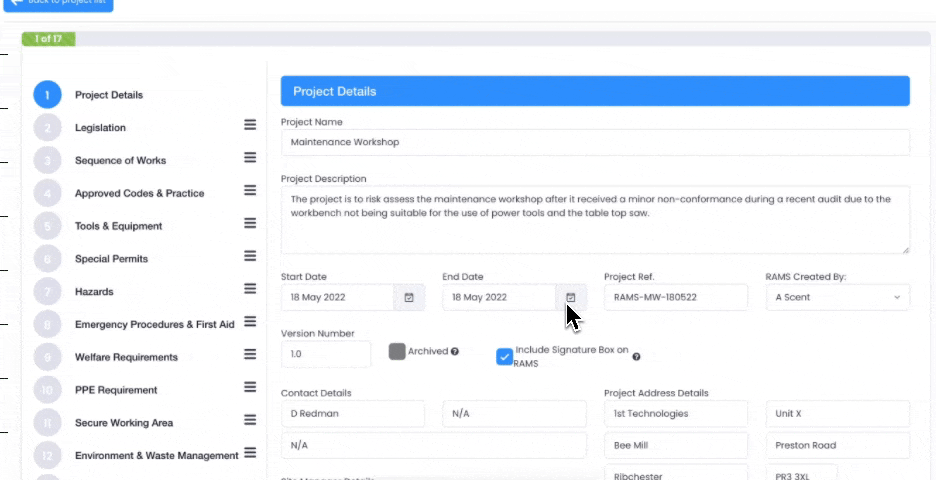Click the Secure Working Area drag handle

[250, 420]
